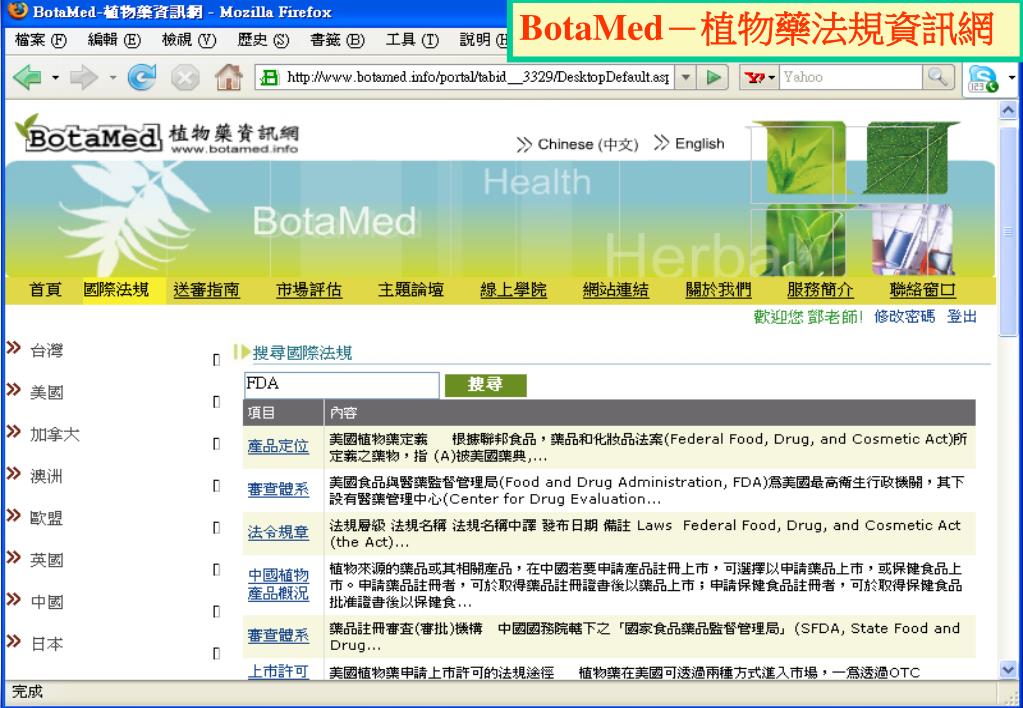Expand the 台灣 side menu marker
1023x708 pixels.
[217, 360]
